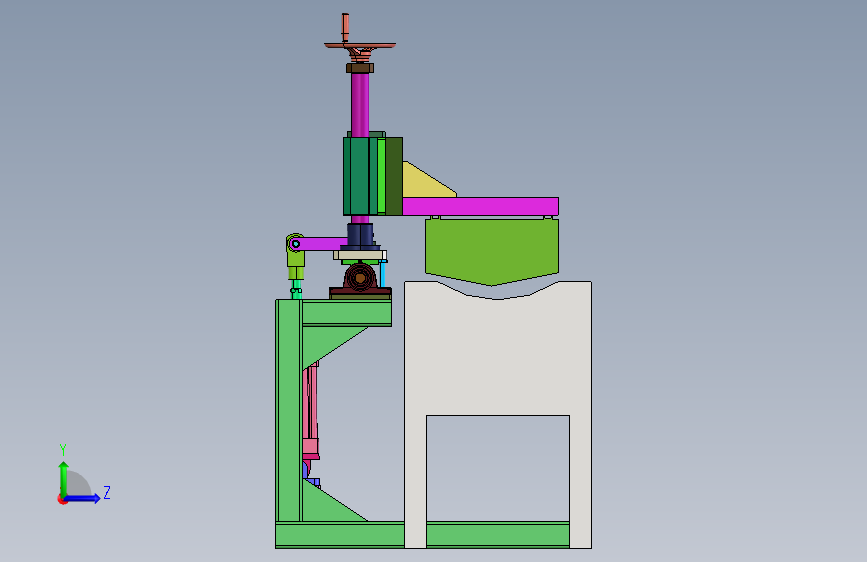
Task: Select the green frame top horizontal beam
Action: point(347,313)
